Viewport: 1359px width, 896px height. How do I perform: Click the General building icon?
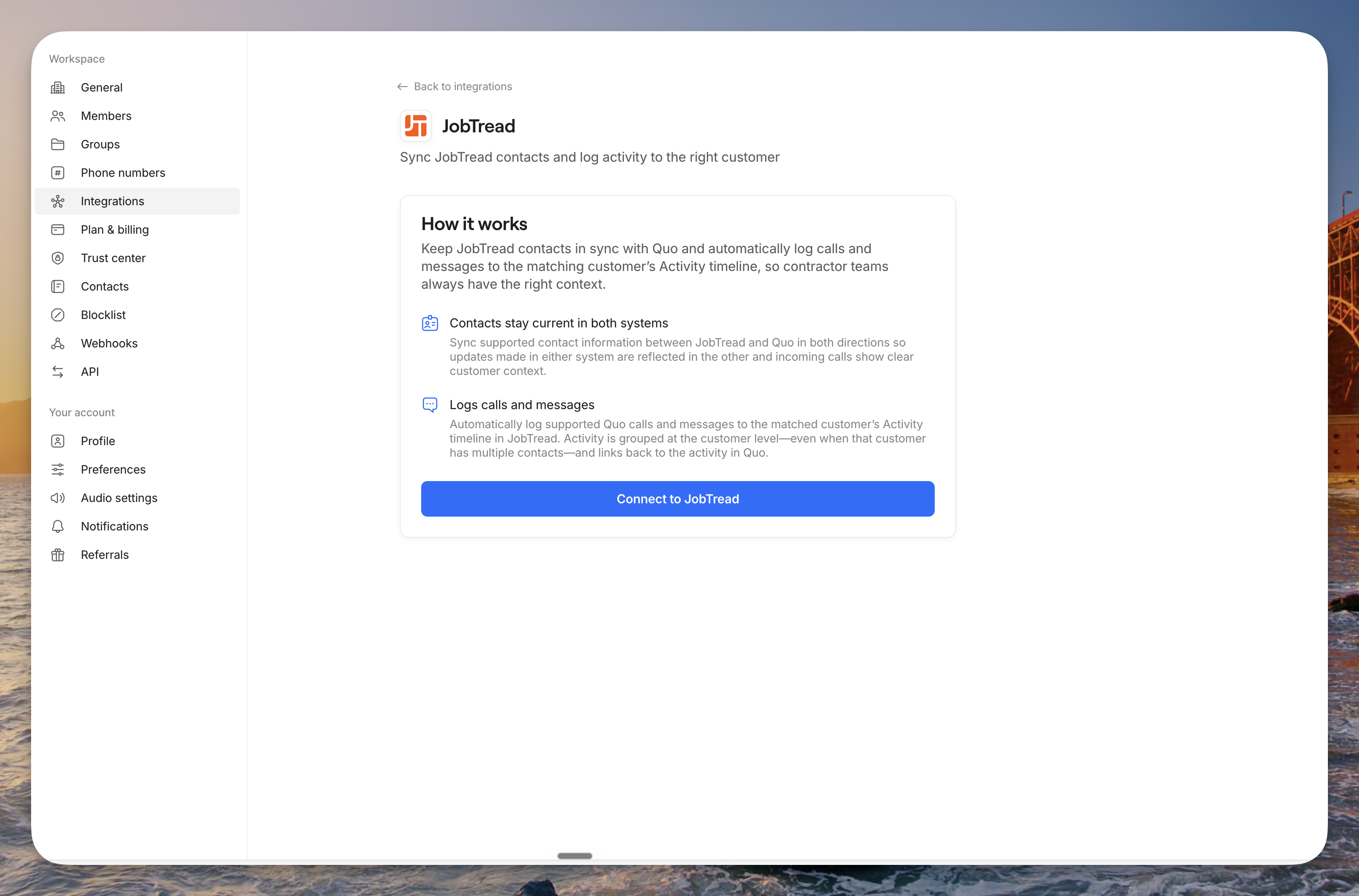(x=58, y=88)
